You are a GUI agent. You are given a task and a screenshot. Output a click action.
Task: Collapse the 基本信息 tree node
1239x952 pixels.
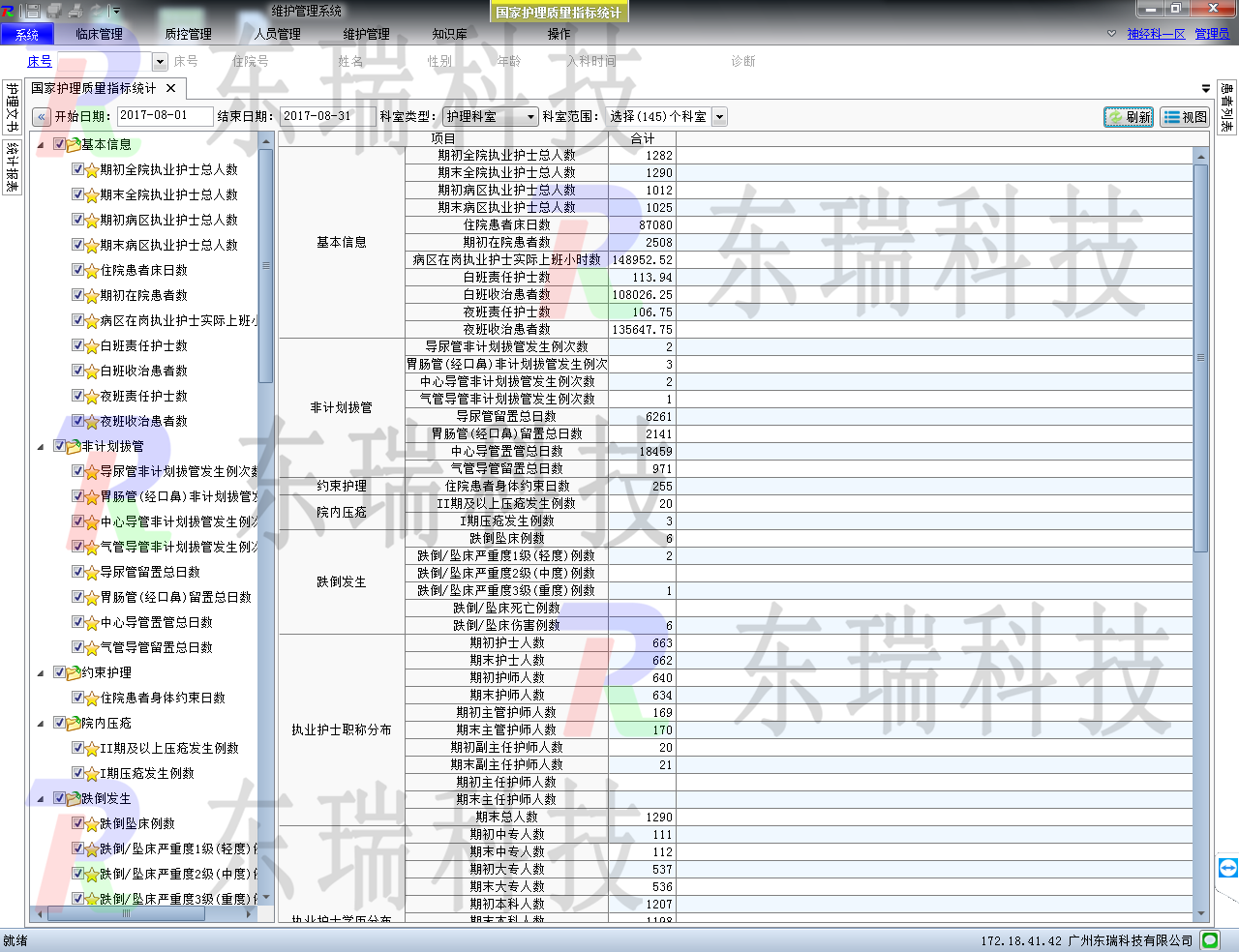41,145
